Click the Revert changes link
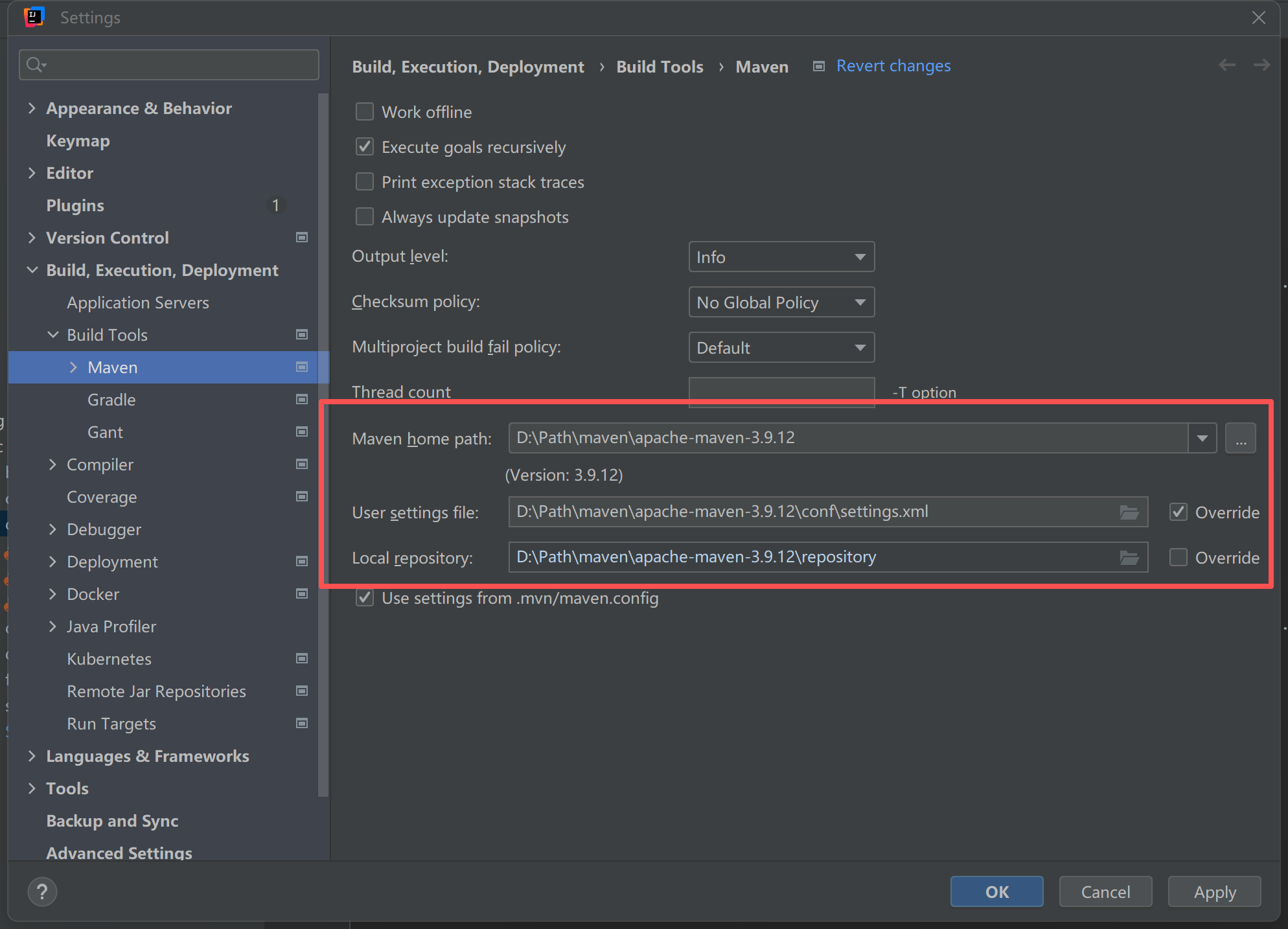Image resolution: width=1288 pixels, height=929 pixels. click(x=893, y=66)
